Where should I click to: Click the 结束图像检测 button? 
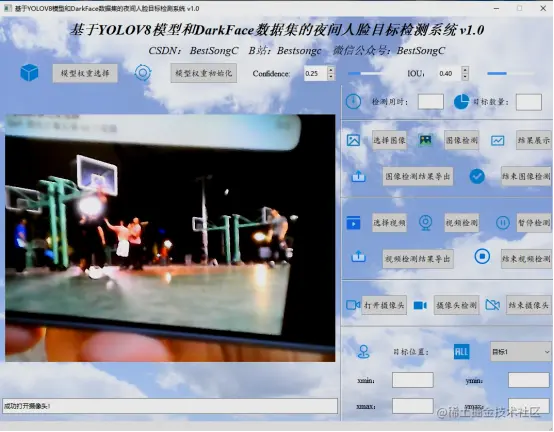pos(526,176)
